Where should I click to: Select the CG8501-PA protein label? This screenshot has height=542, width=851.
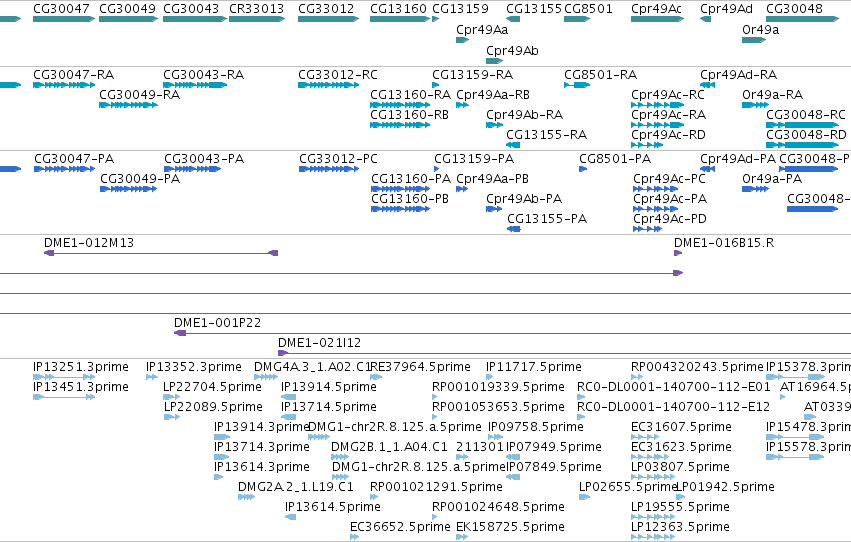615,159
